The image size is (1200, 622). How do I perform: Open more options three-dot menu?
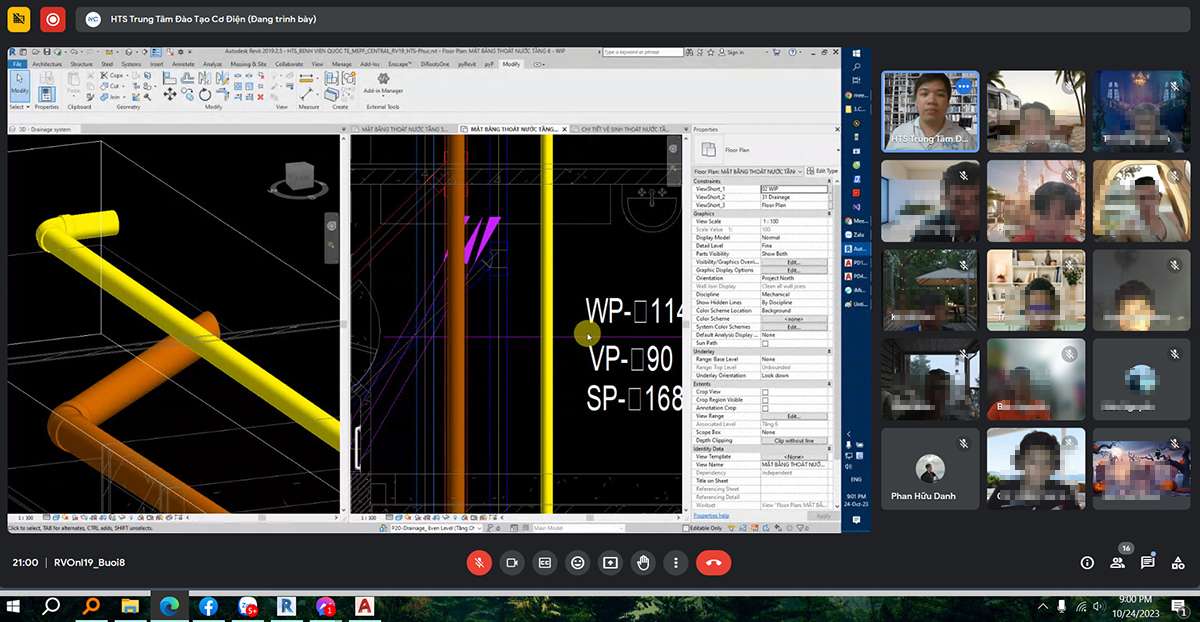coord(676,562)
